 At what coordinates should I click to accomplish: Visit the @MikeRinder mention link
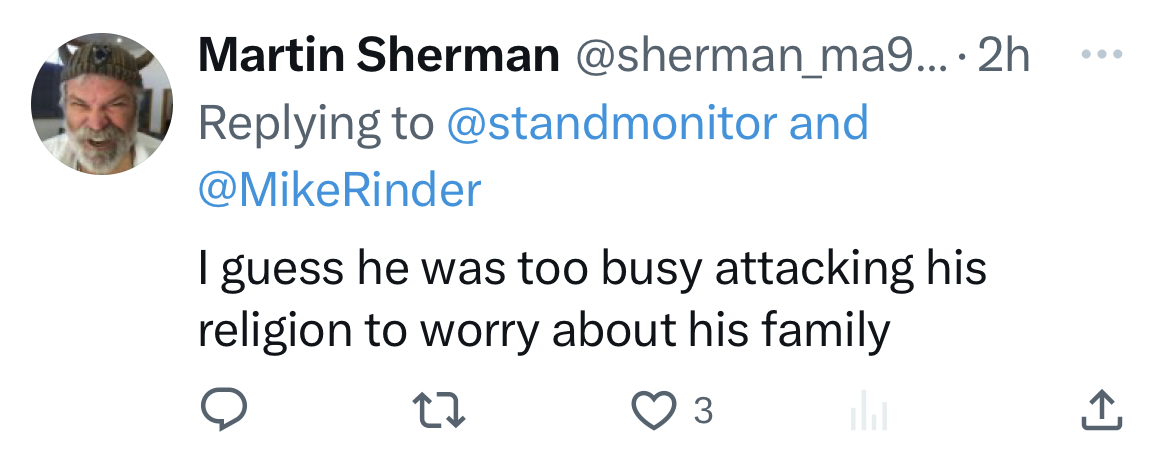pos(340,190)
